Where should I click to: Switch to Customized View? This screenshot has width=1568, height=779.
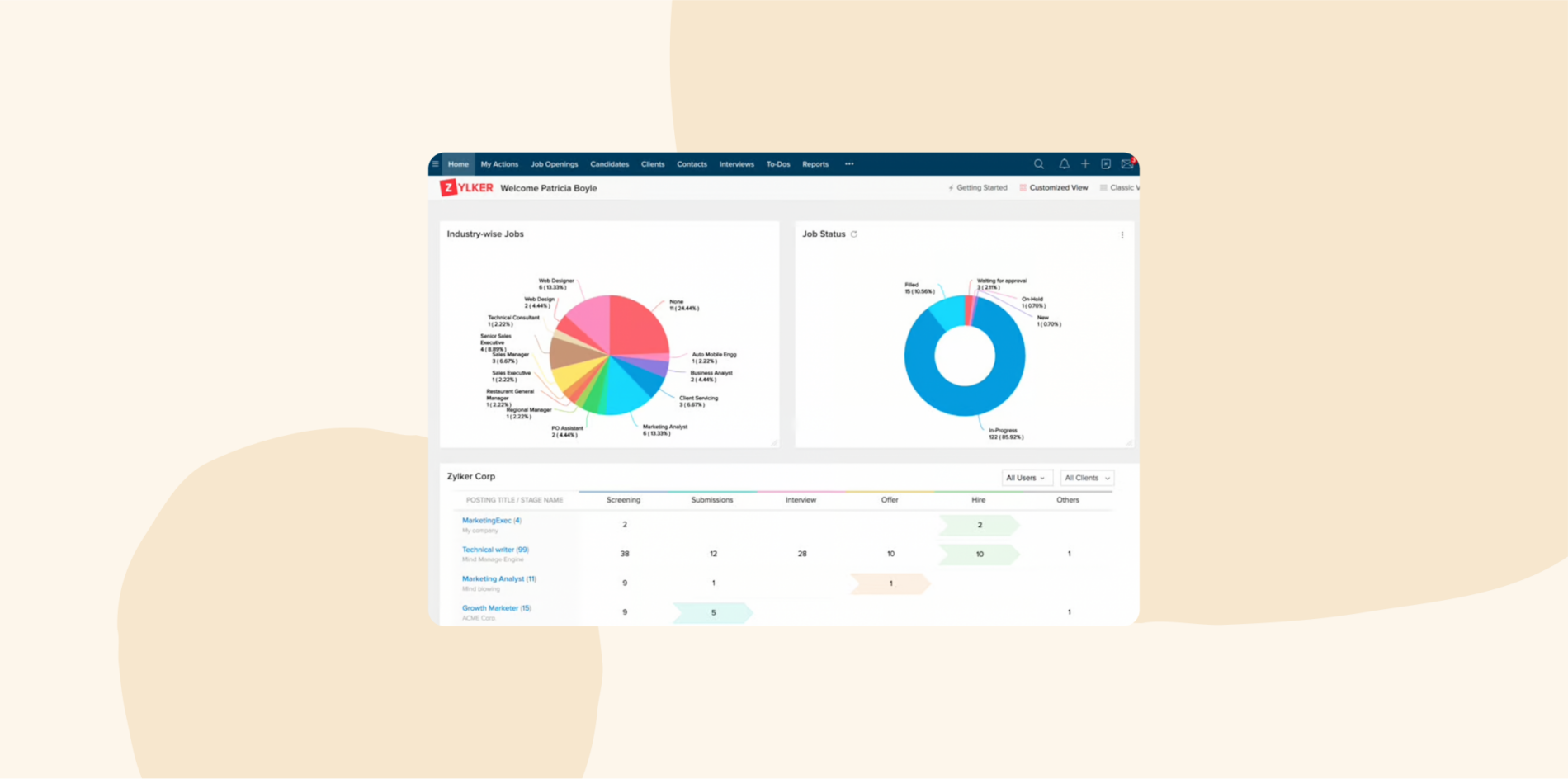(1054, 188)
